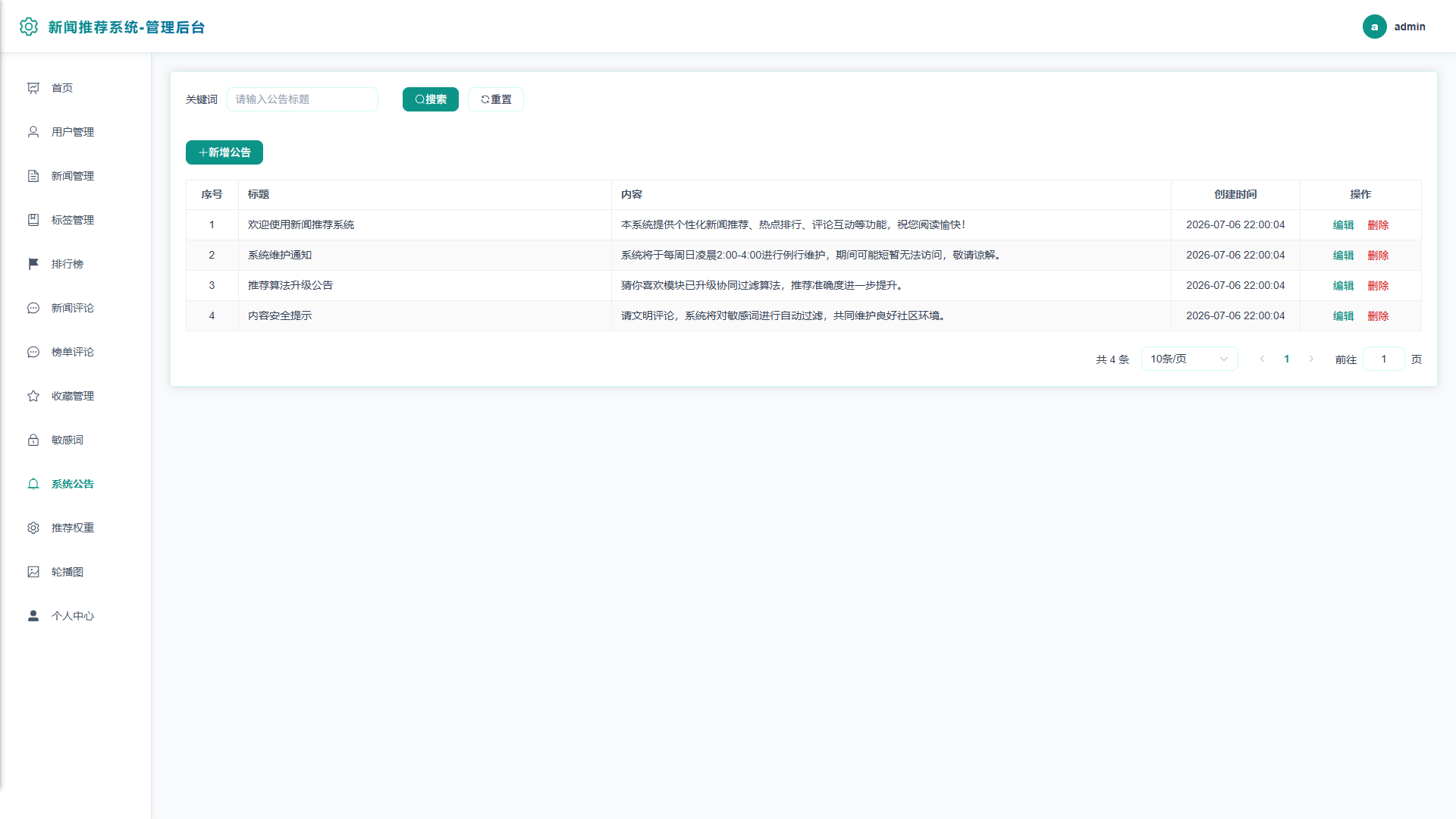This screenshot has width=1456, height=819.
Task: Click the 新闻管理 document icon
Action: [33, 176]
